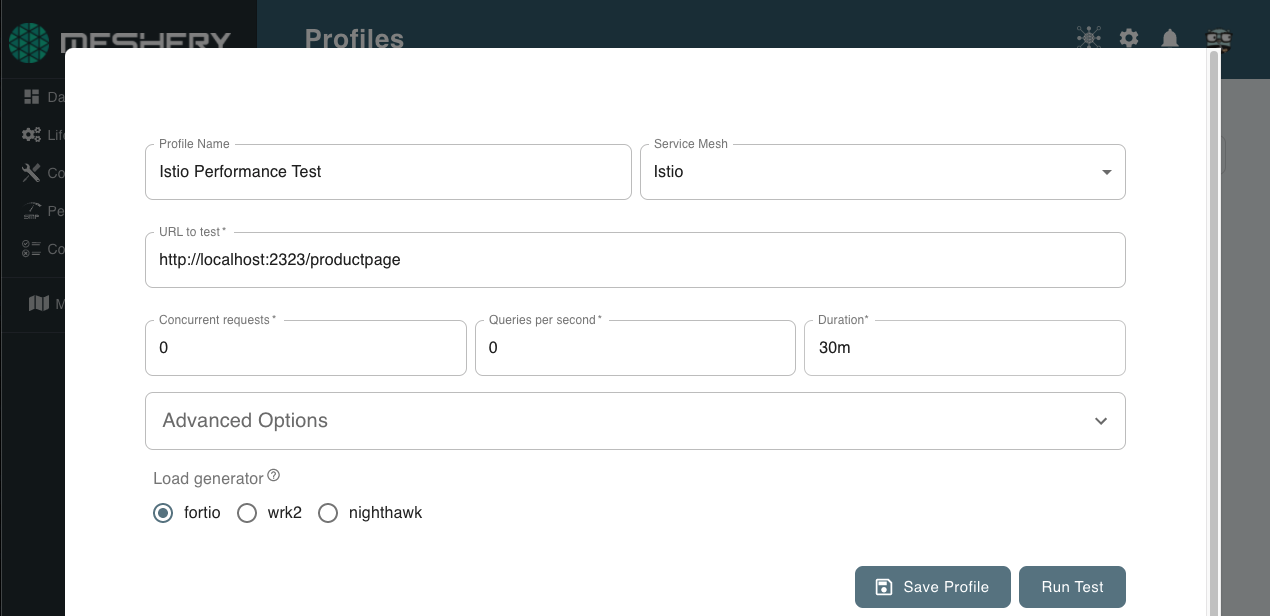Click the user avatar in the header
The width and height of the screenshot is (1270, 616).
[1218, 39]
